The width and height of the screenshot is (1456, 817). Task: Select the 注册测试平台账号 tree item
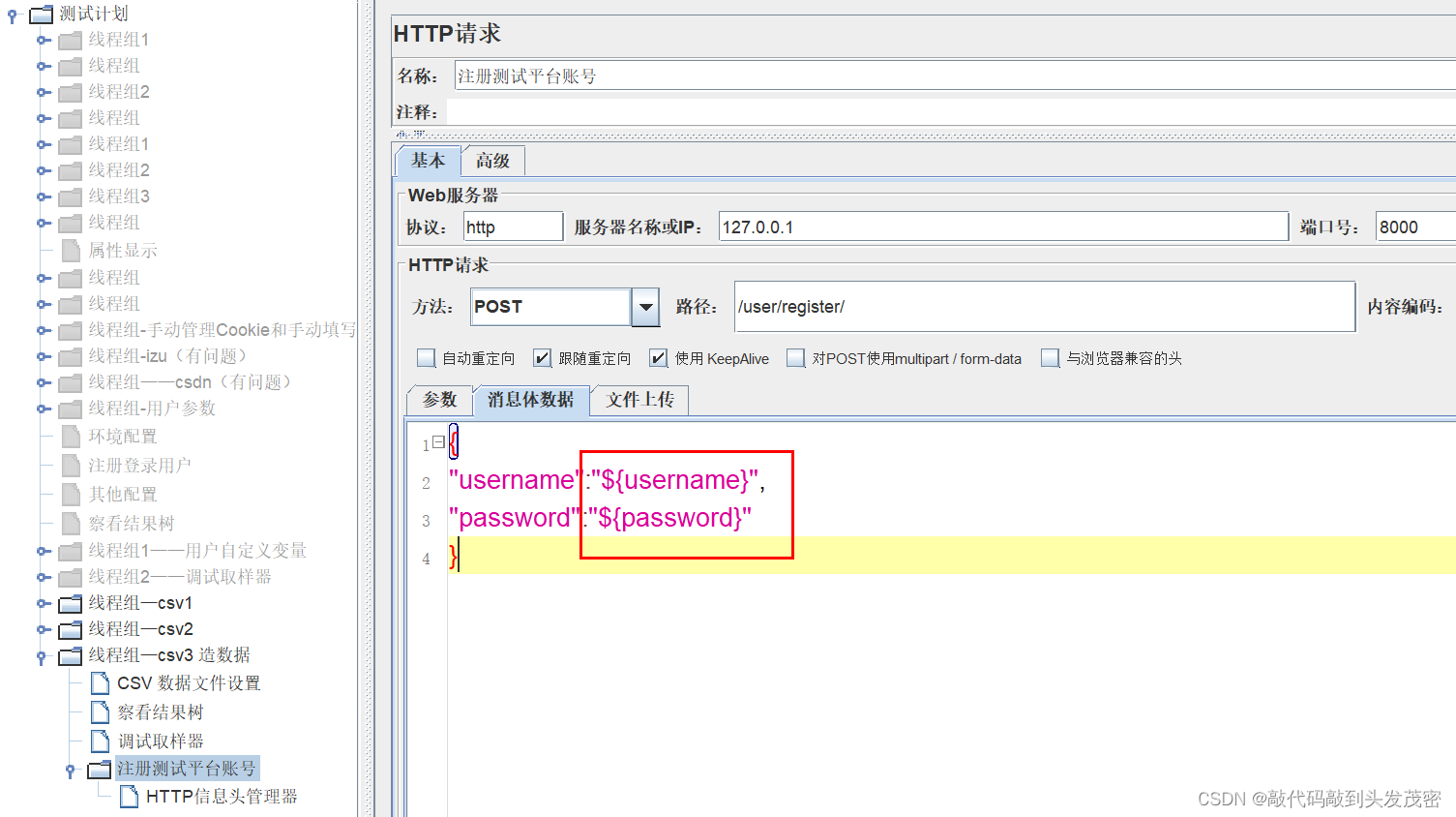[x=187, y=769]
